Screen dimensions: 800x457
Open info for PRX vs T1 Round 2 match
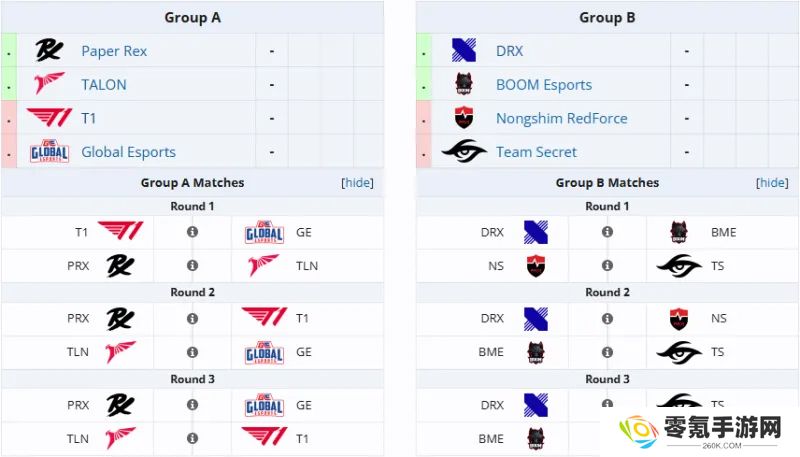(192, 319)
